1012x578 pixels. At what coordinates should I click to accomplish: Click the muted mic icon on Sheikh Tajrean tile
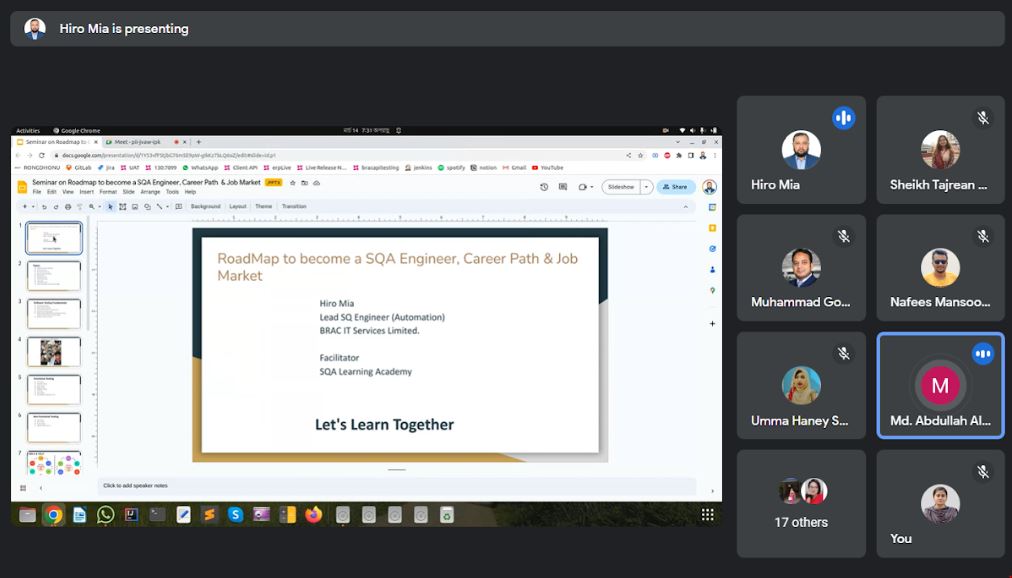point(983,118)
